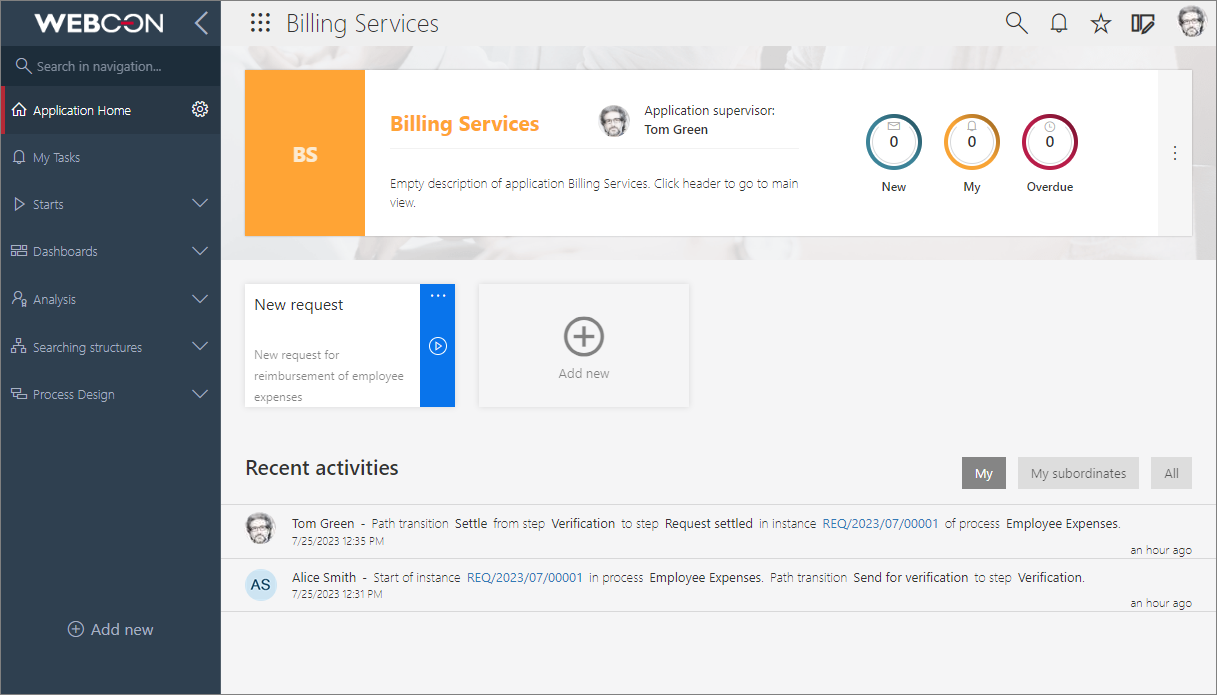1217x695 pixels.
Task: Expand the Dashboards chevron
Action: tap(200, 251)
